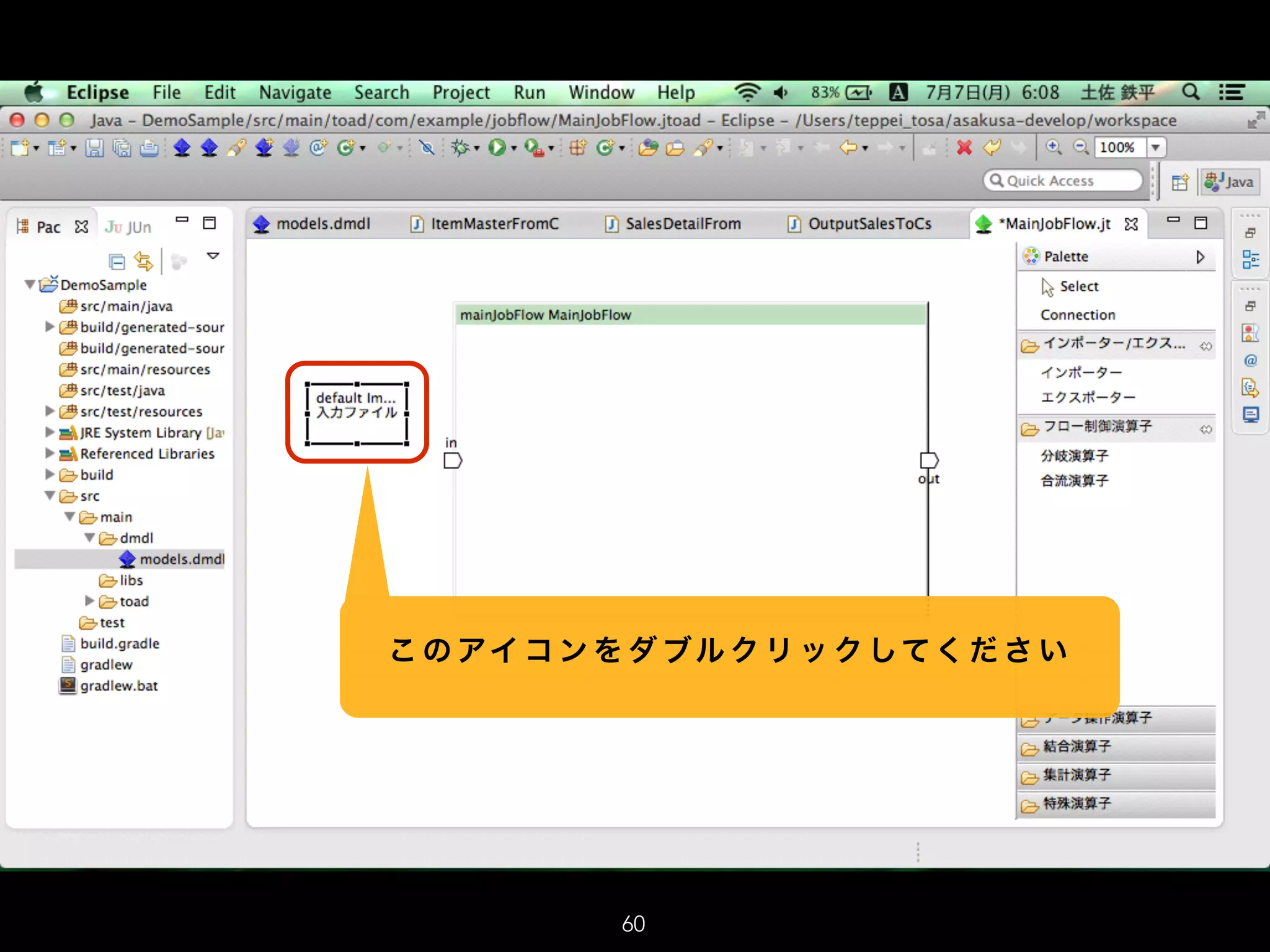Screen dimensions: 1270x952
Task: Click the Zoom Out magnifier icon
Action: [x=1081, y=147]
